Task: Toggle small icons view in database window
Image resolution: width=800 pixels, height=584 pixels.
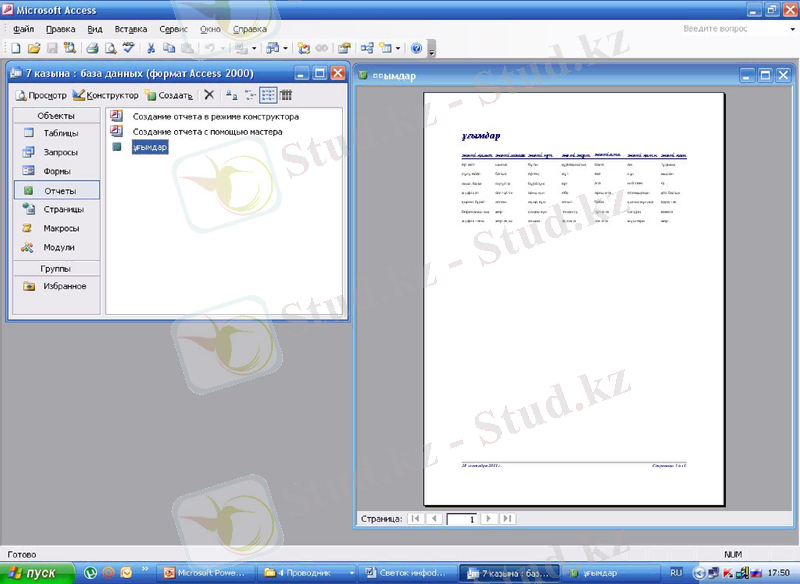Action: coord(247,94)
